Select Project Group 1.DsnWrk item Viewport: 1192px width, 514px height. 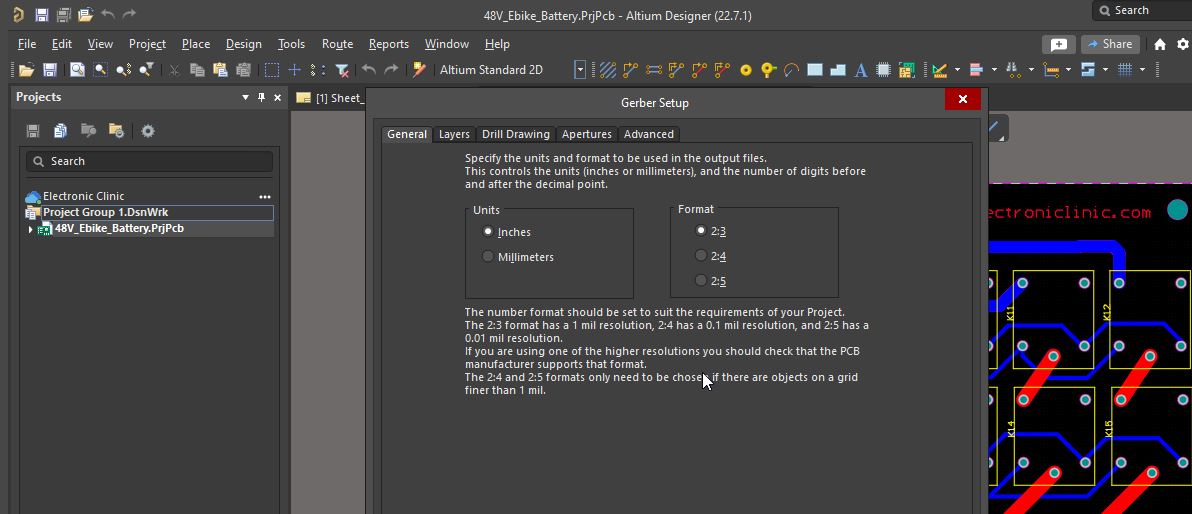pos(148,212)
